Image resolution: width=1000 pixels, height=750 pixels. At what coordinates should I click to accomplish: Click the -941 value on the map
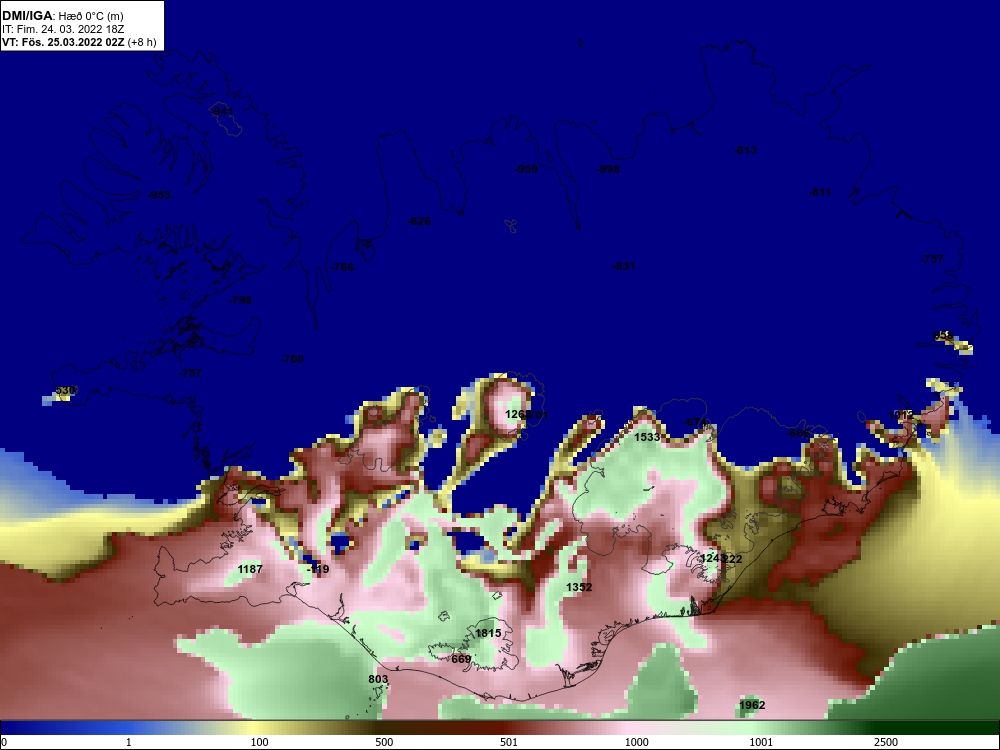point(222,112)
